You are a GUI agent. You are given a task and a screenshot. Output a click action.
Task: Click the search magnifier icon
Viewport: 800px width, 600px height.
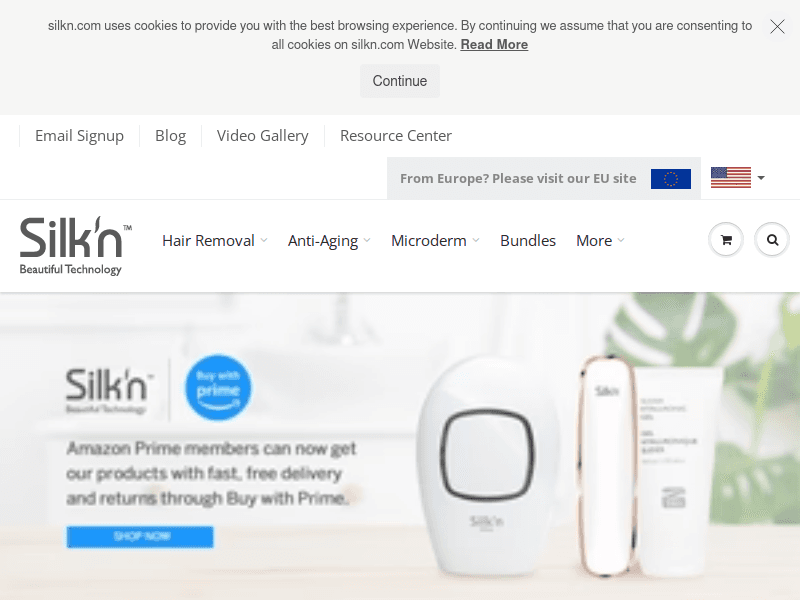[772, 240]
